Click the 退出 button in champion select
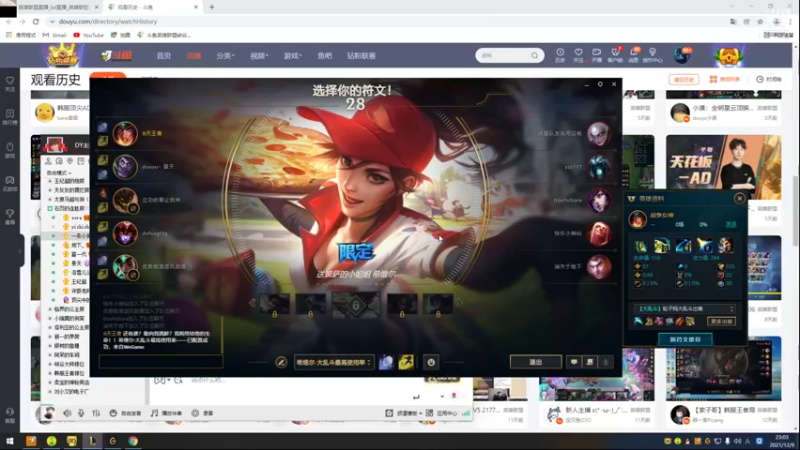Image resolution: width=800 pixels, height=450 pixels. 536,362
